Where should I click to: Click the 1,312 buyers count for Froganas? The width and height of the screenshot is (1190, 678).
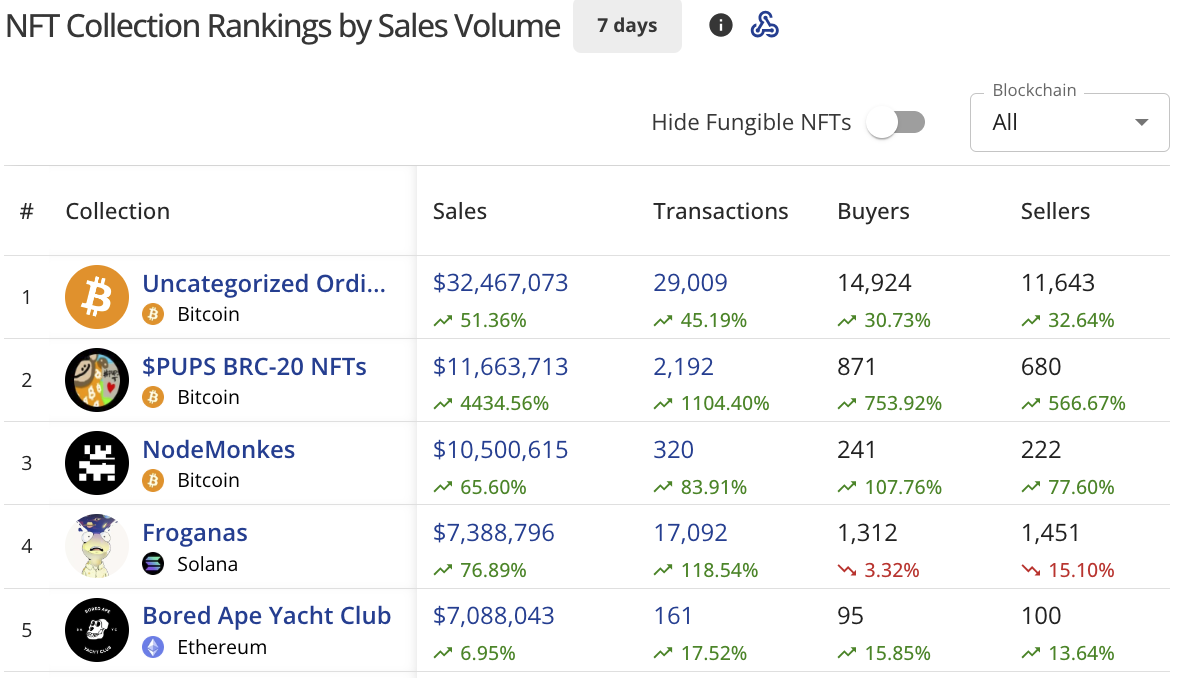coord(867,533)
